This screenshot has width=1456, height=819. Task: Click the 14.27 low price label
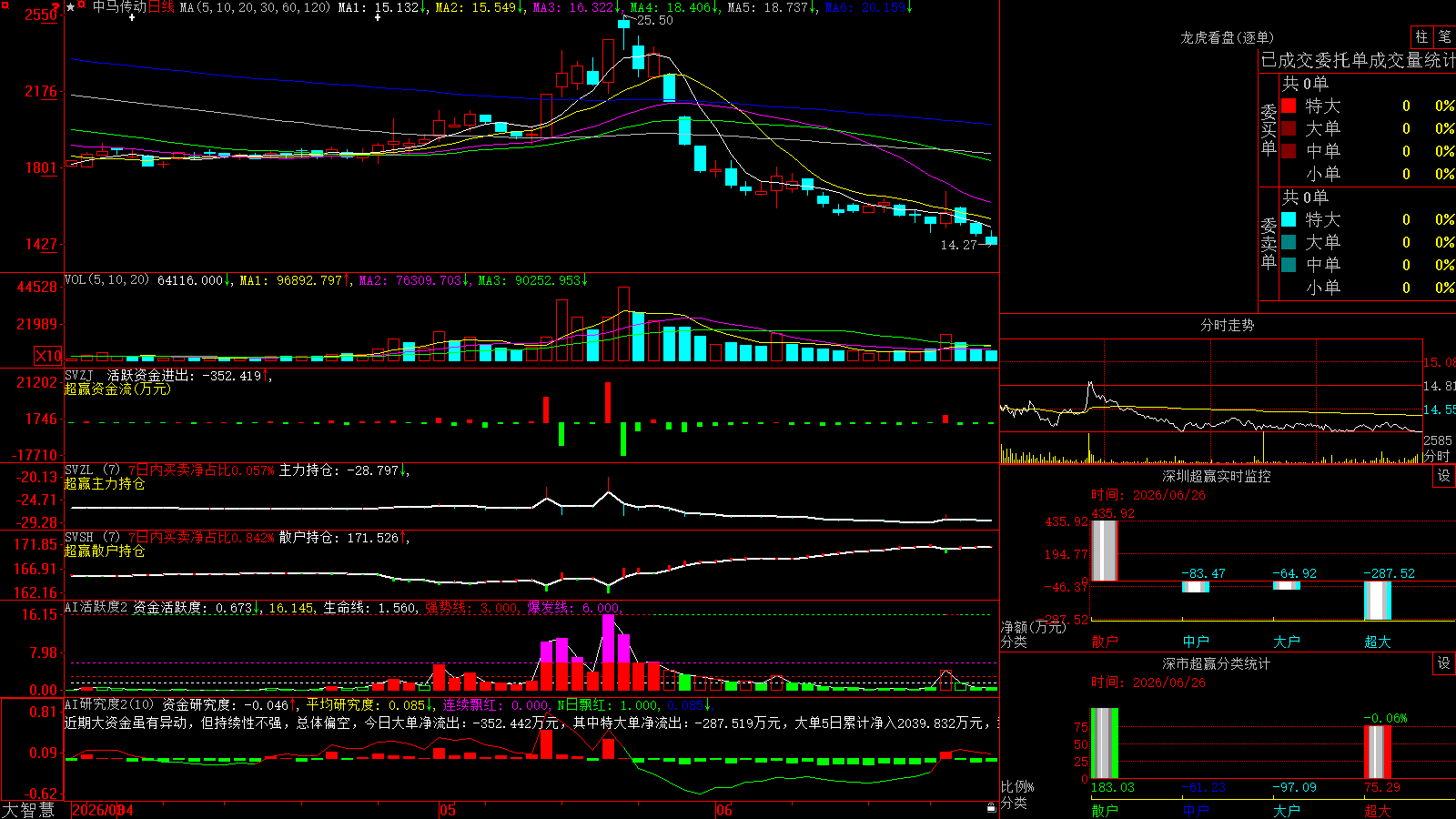(958, 245)
